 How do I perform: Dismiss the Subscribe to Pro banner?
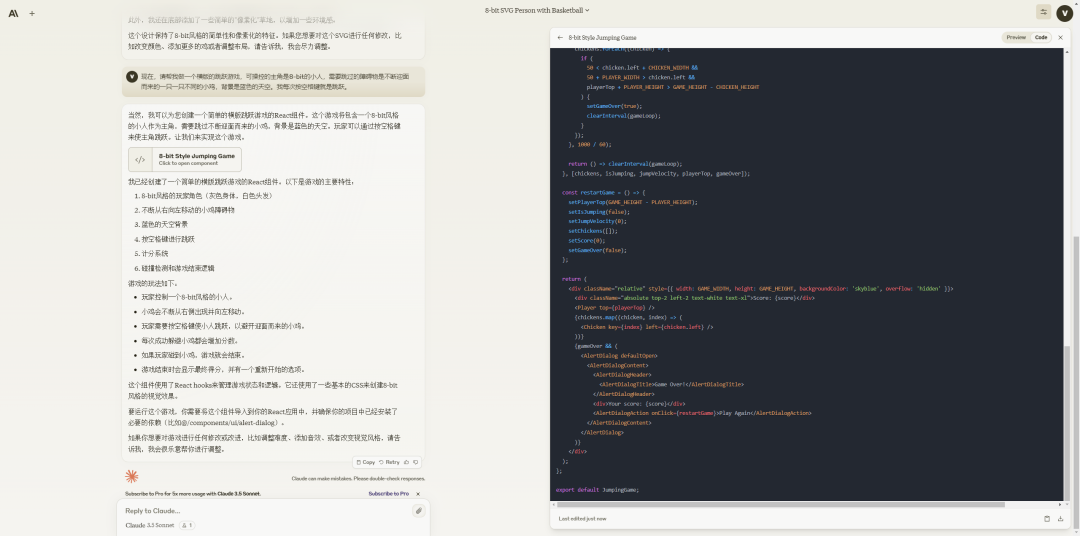tap(418, 494)
